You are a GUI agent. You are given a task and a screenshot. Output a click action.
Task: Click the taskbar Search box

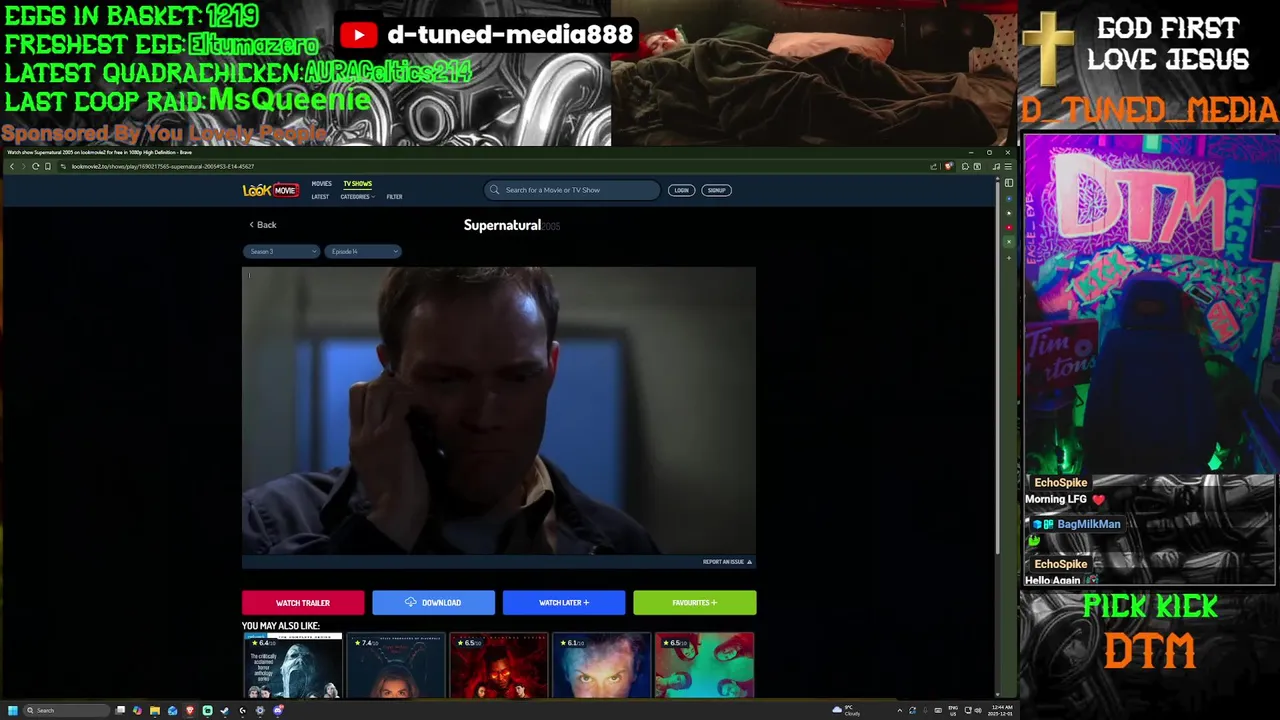click(67, 710)
